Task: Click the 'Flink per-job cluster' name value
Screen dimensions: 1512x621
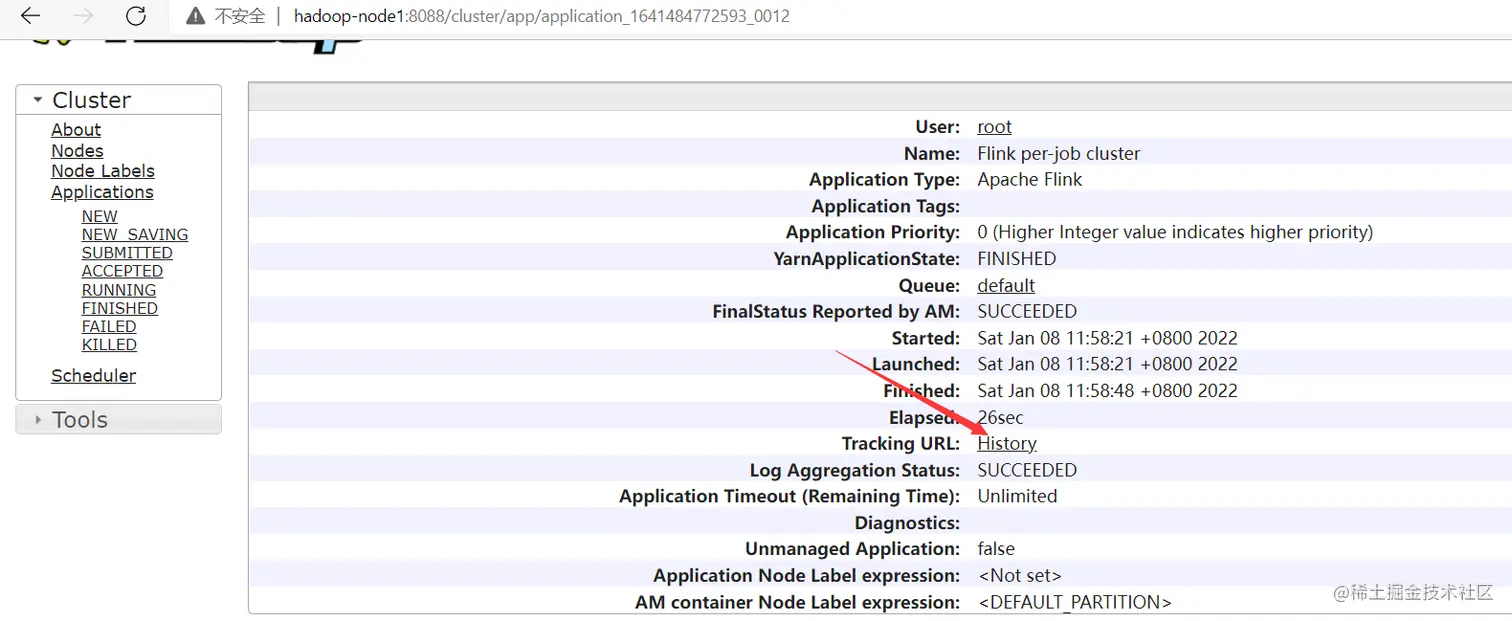Action: point(1059,153)
